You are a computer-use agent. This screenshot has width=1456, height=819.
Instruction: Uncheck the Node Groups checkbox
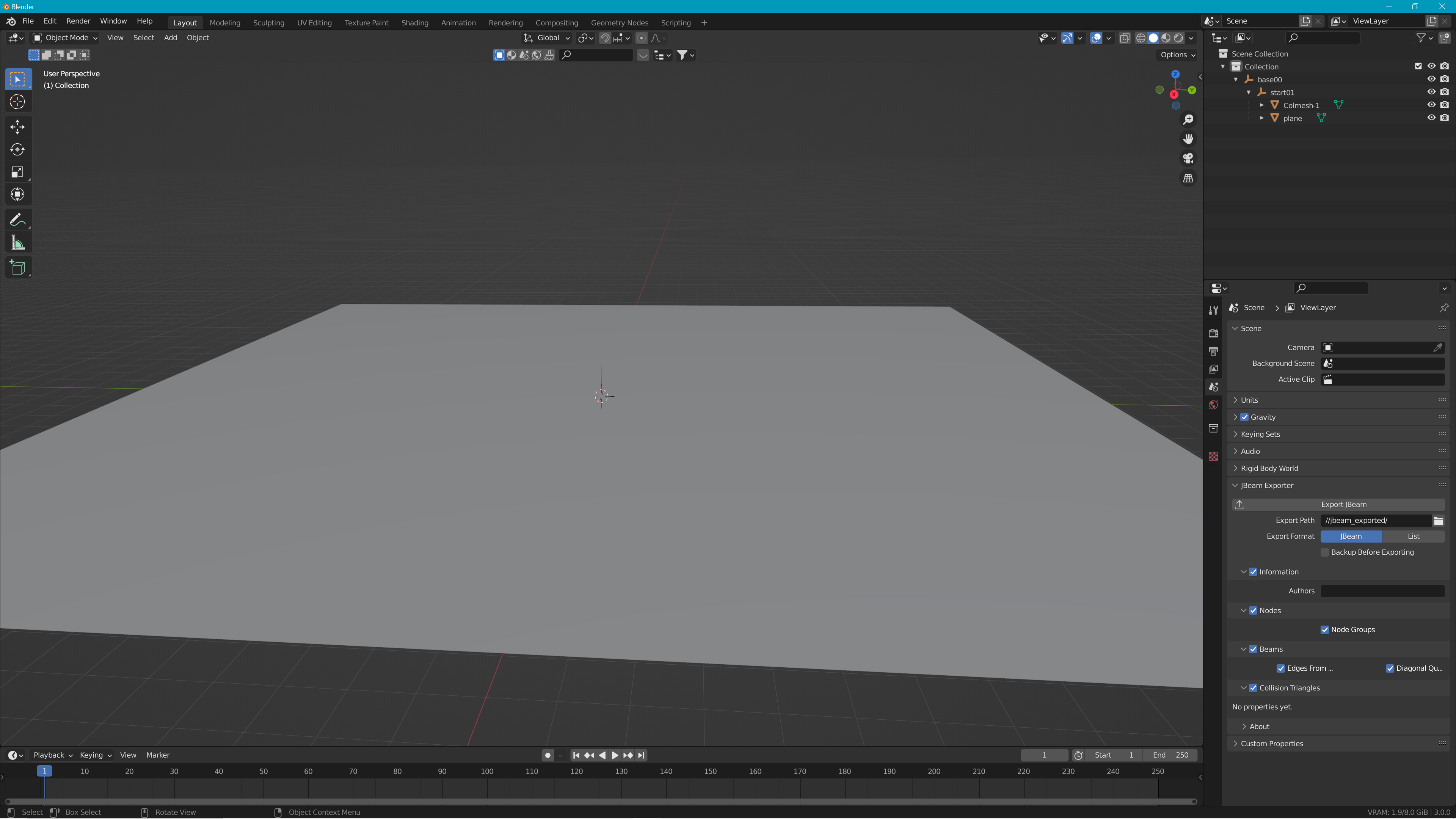pyautogui.click(x=1325, y=630)
